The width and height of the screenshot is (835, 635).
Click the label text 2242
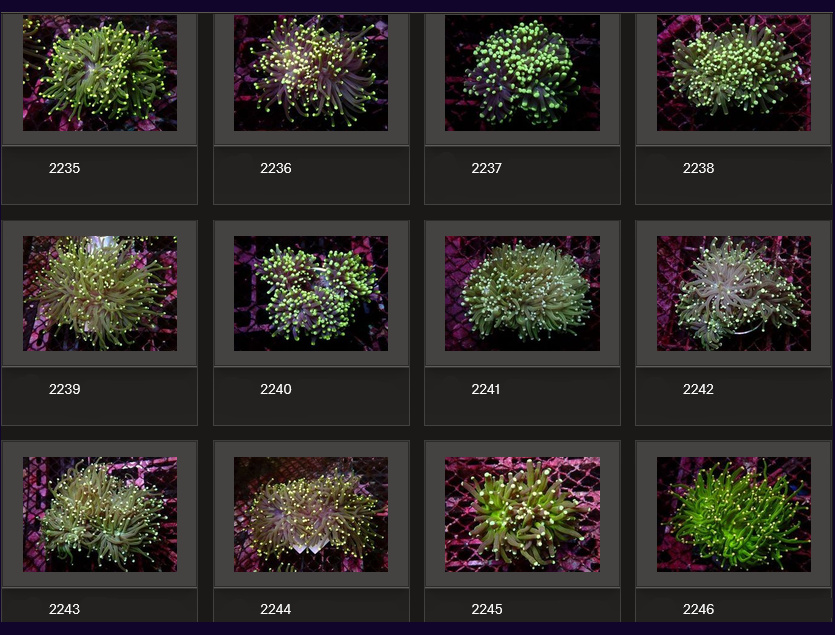click(698, 389)
